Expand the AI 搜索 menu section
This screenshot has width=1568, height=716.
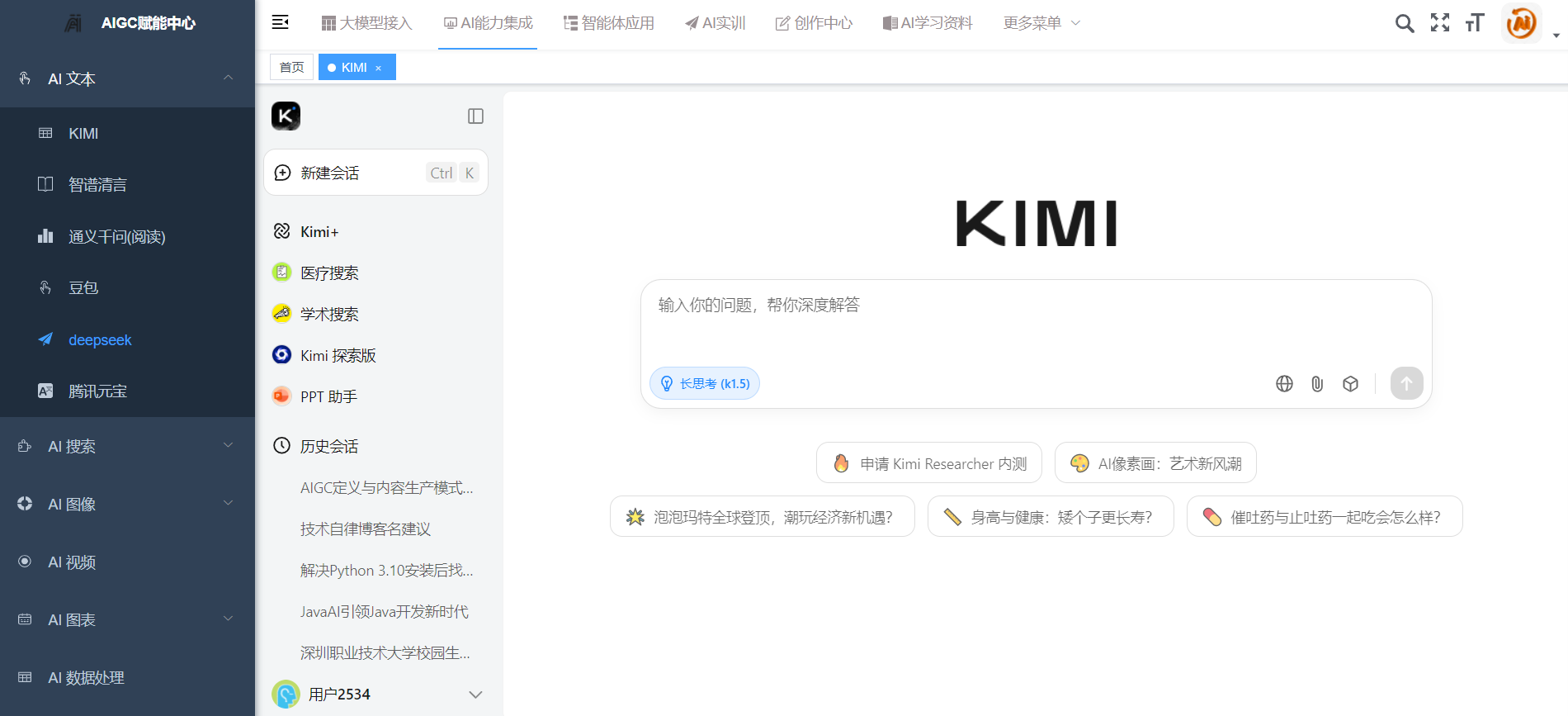click(x=127, y=446)
